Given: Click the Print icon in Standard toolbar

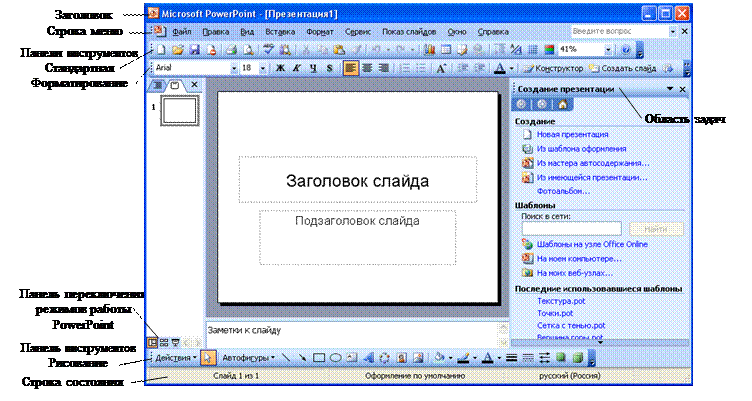Looking at the screenshot, I should (232, 49).
